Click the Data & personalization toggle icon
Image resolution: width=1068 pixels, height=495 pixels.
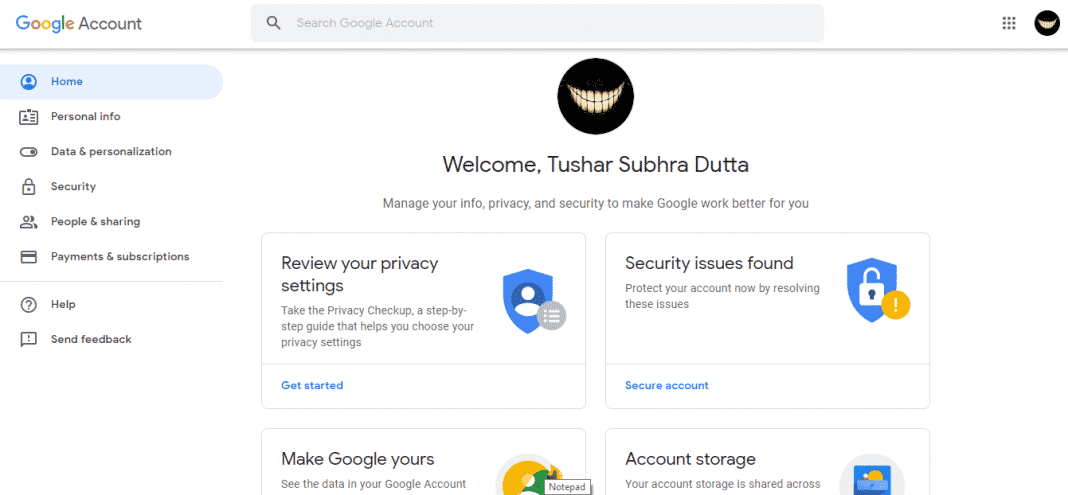pyautogui.click(x=29, y=152)
